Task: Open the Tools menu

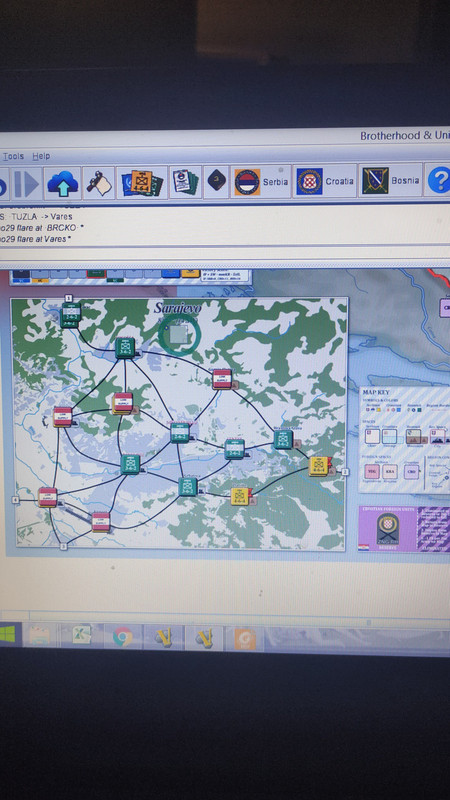Action: [12, 156]
